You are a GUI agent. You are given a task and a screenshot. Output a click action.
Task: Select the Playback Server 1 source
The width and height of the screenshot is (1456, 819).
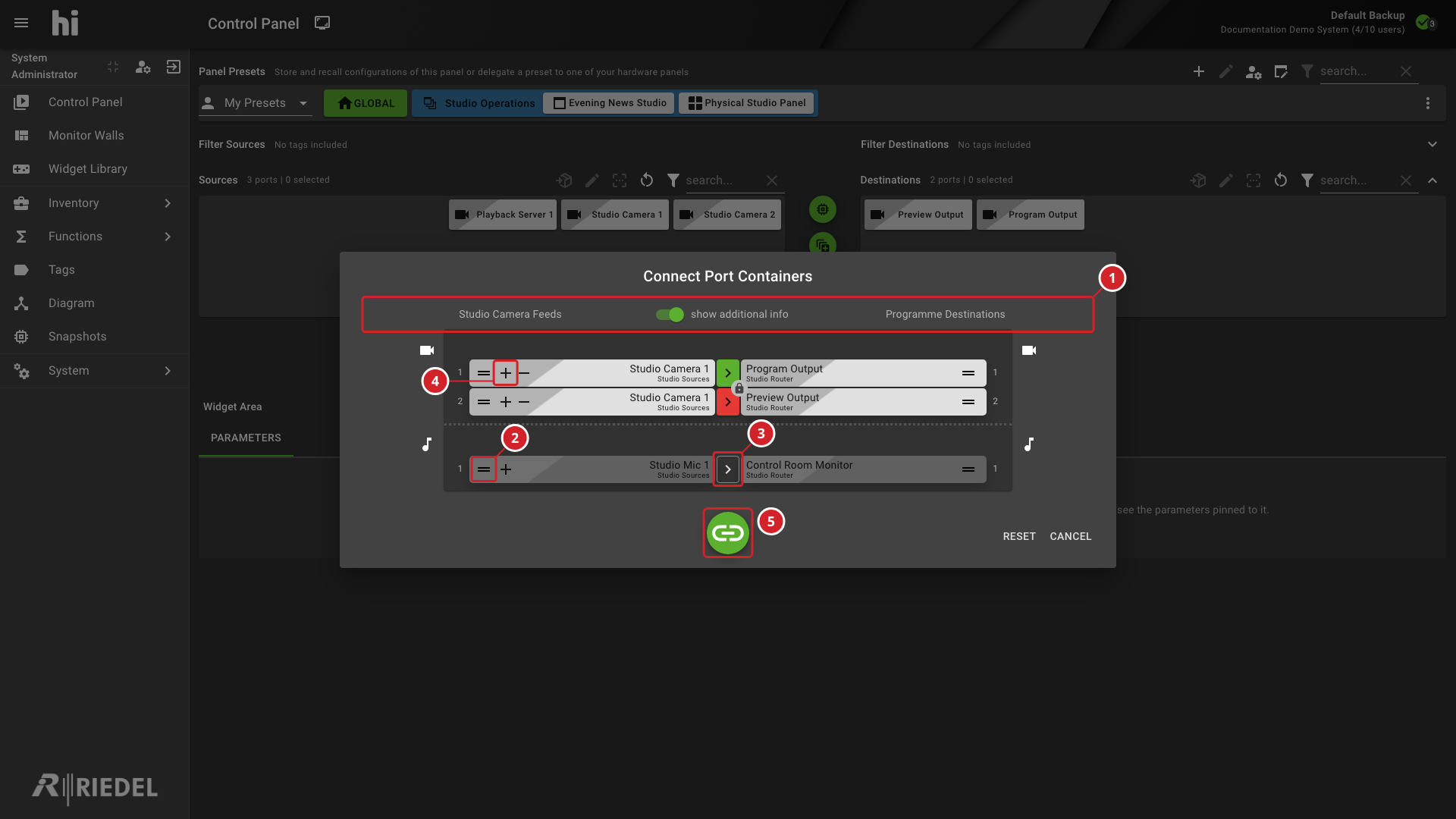click(x=503, y=215)
